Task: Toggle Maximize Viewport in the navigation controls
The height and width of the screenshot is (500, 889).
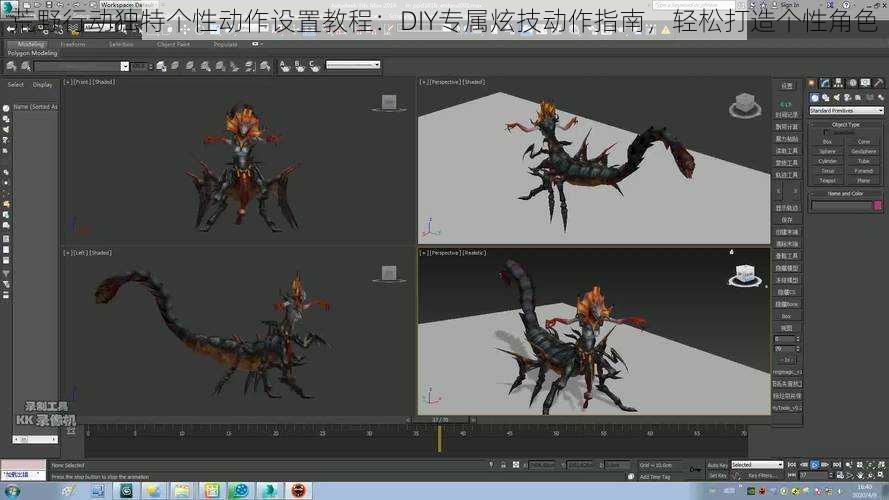Action: click(x=882, y=475)
